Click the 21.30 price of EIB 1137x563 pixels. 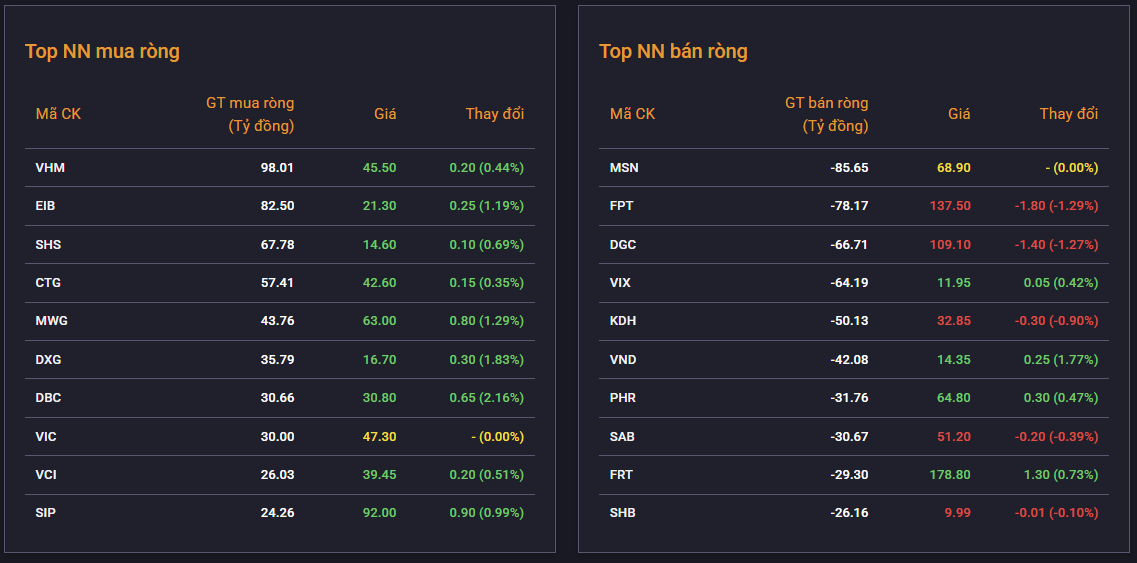click(x=380, y=206)
